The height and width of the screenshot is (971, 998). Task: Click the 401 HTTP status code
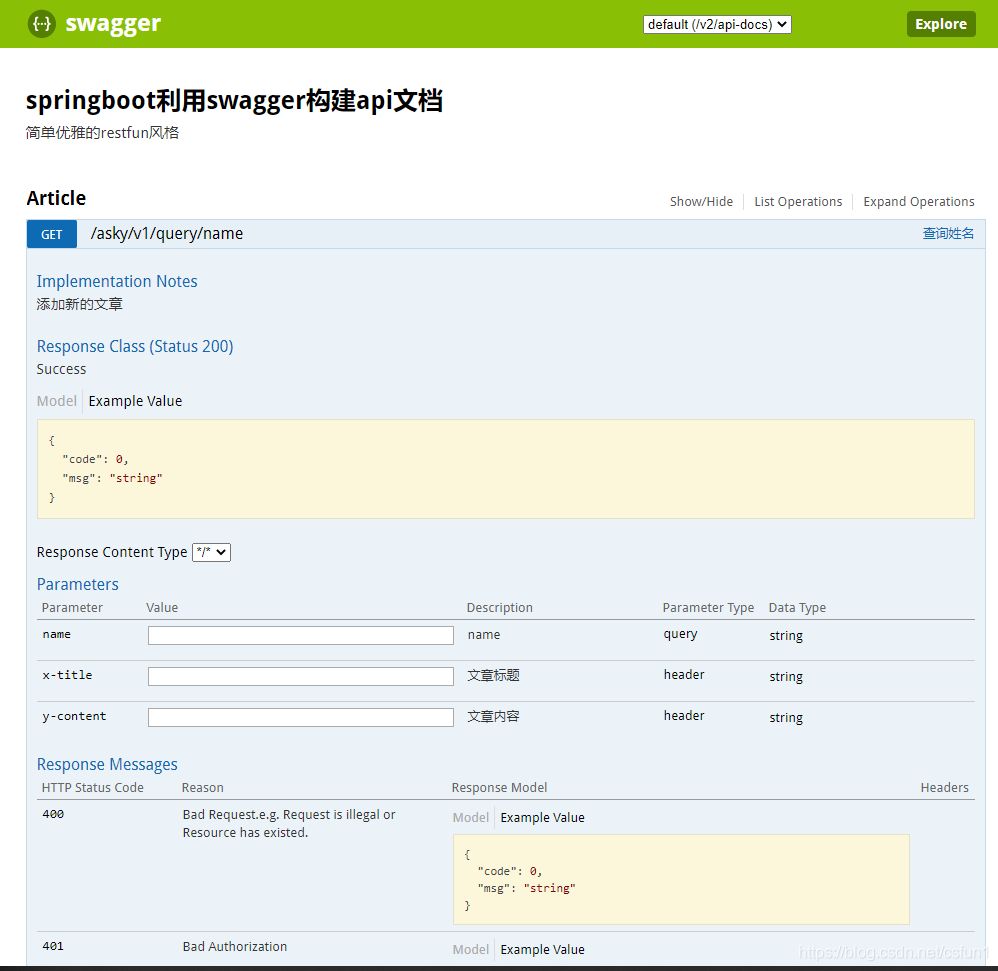[53, 946]
